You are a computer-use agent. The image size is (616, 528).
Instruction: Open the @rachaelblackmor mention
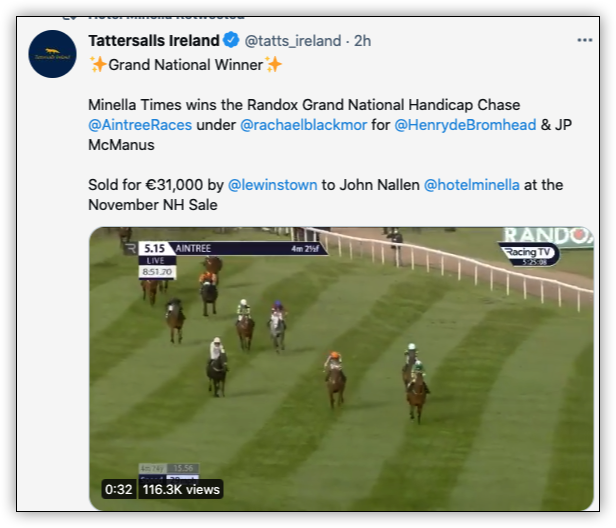pos(303,125)
